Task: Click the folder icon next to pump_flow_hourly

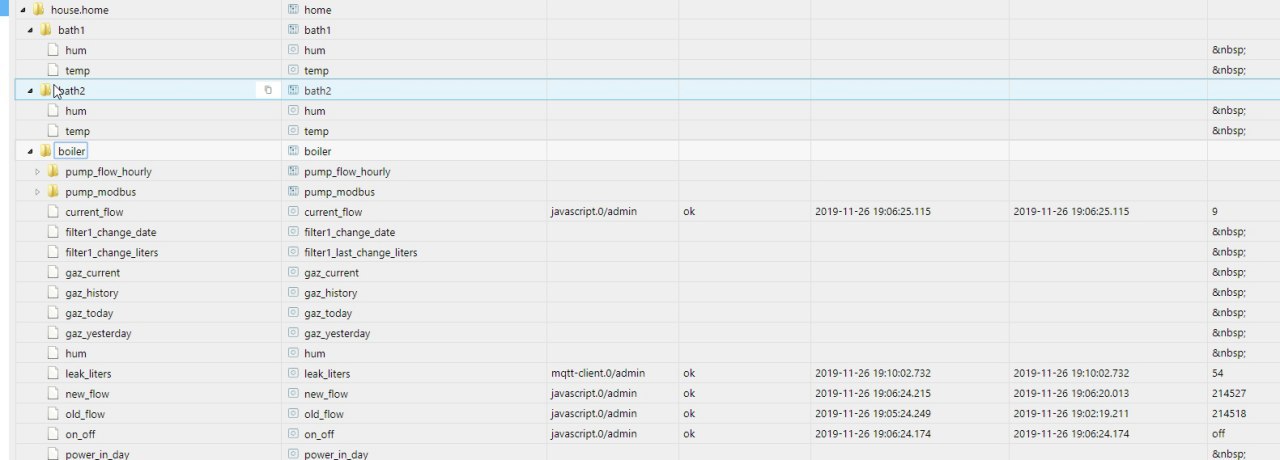Action: 53,171
